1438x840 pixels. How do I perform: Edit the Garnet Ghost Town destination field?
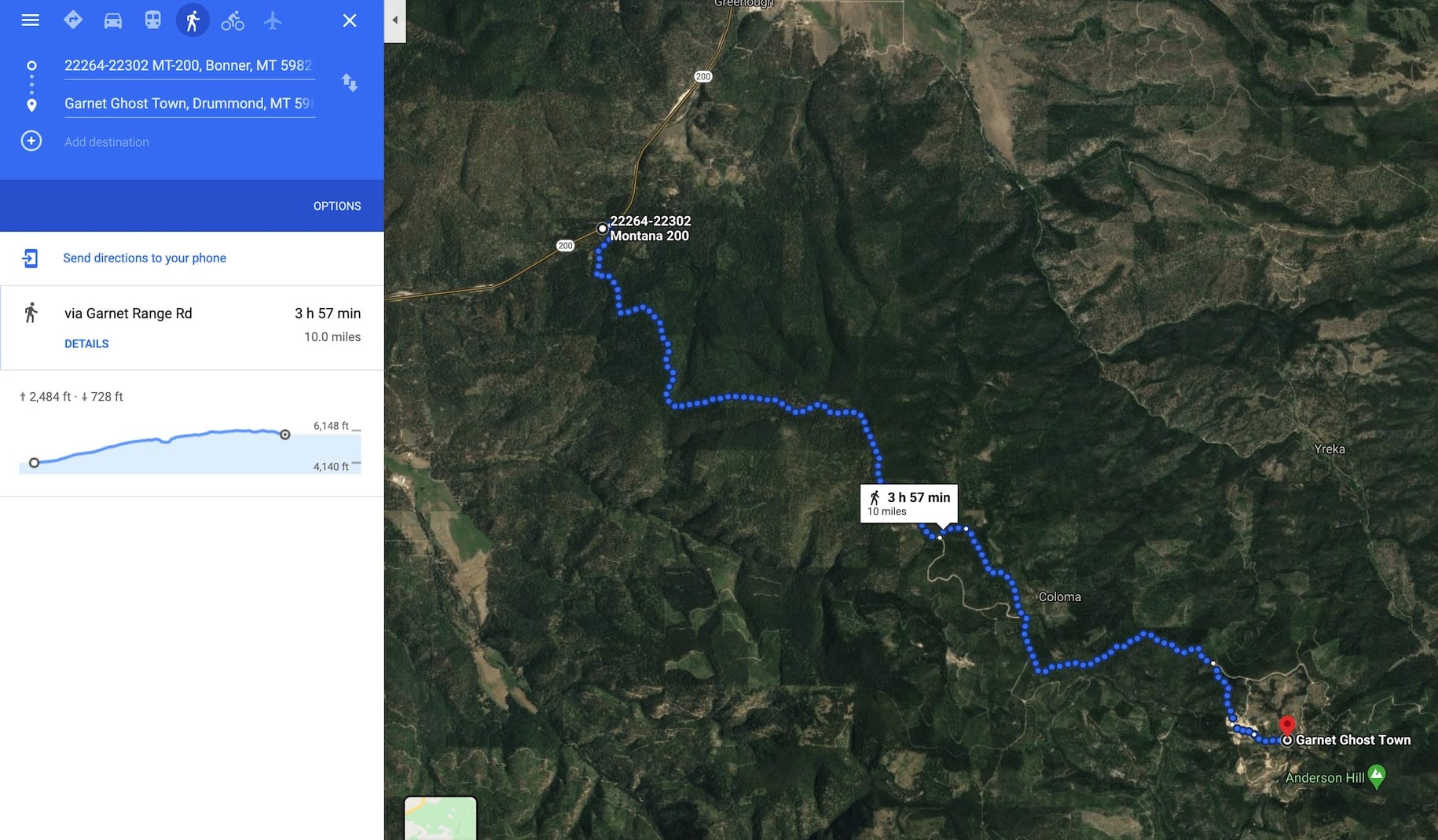(189, 103)
